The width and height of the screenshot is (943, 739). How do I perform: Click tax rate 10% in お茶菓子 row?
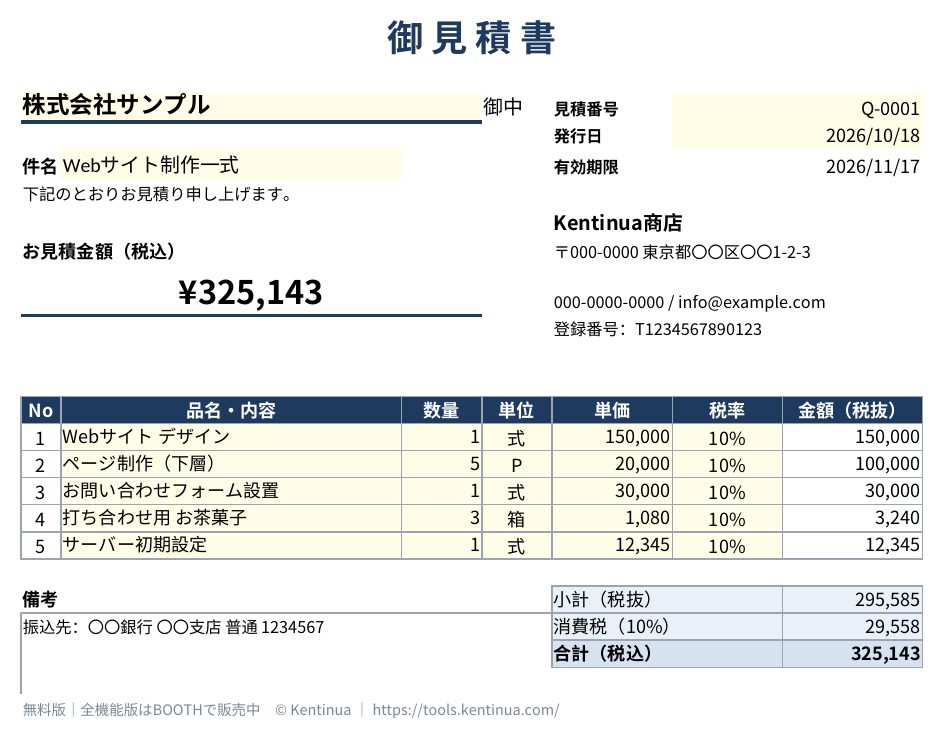[727, 518]
